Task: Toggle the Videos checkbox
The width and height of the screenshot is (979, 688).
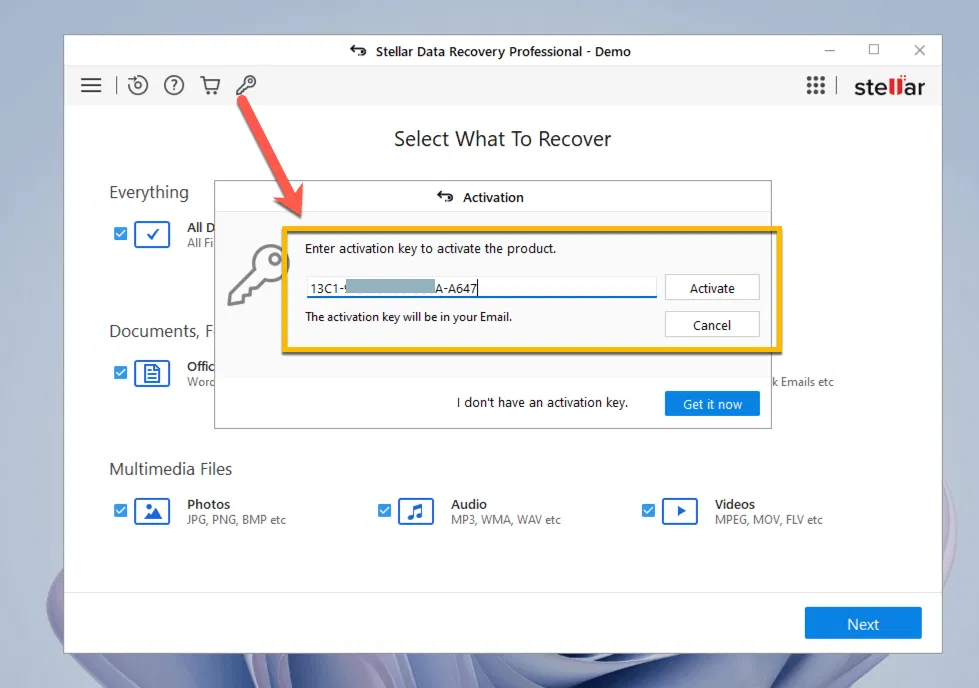Action: pyautogui.click(x=649, y=511)
